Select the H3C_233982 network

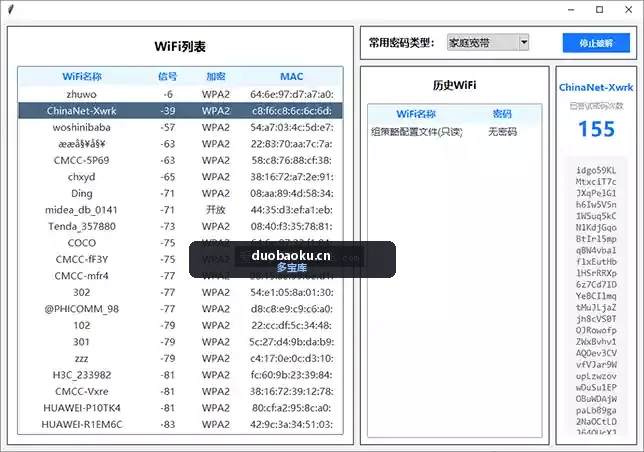coord(180,375)
